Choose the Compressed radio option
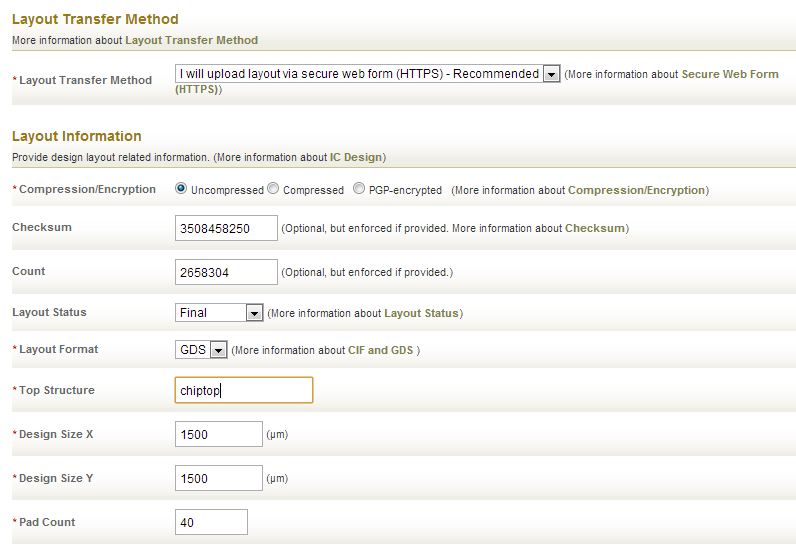 [273, 188]
